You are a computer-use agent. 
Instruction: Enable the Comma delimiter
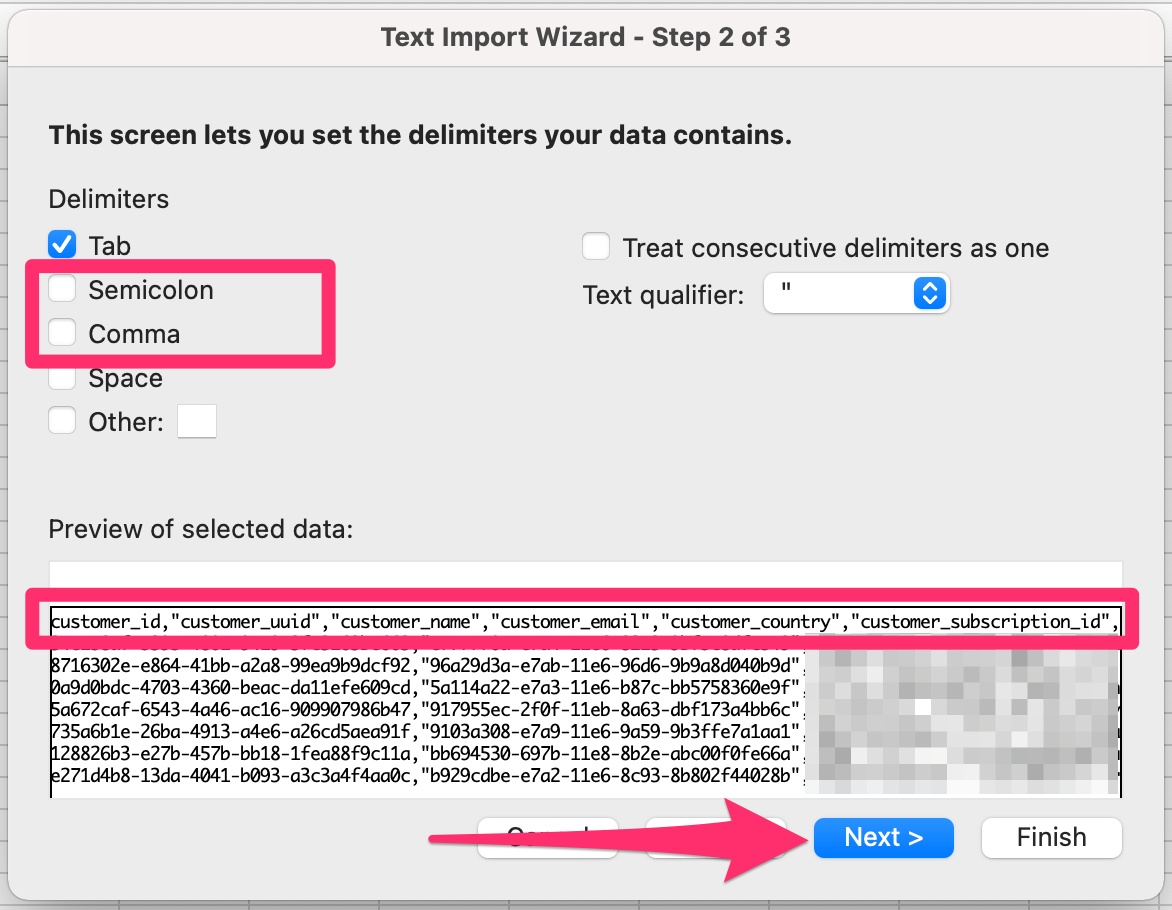[x=61, y=331]
